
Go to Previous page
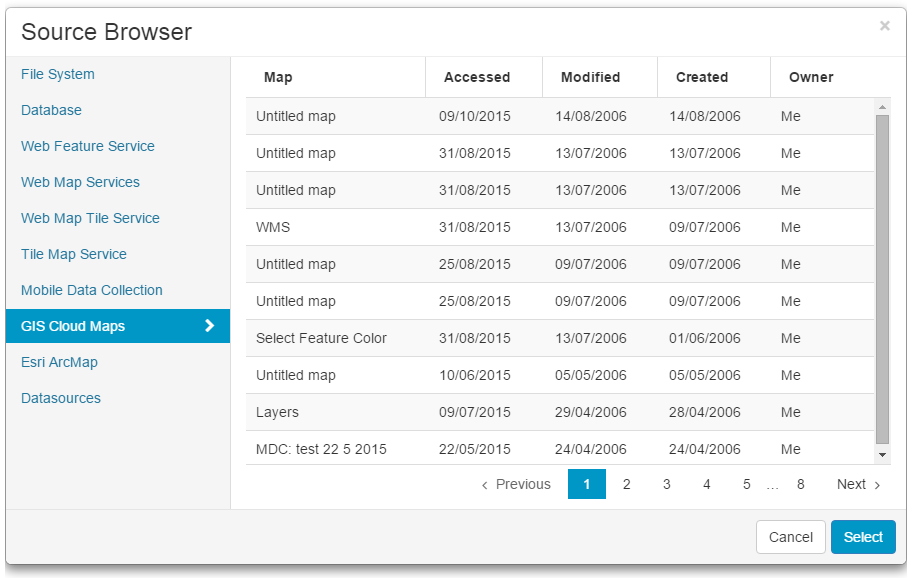(516, 484)
